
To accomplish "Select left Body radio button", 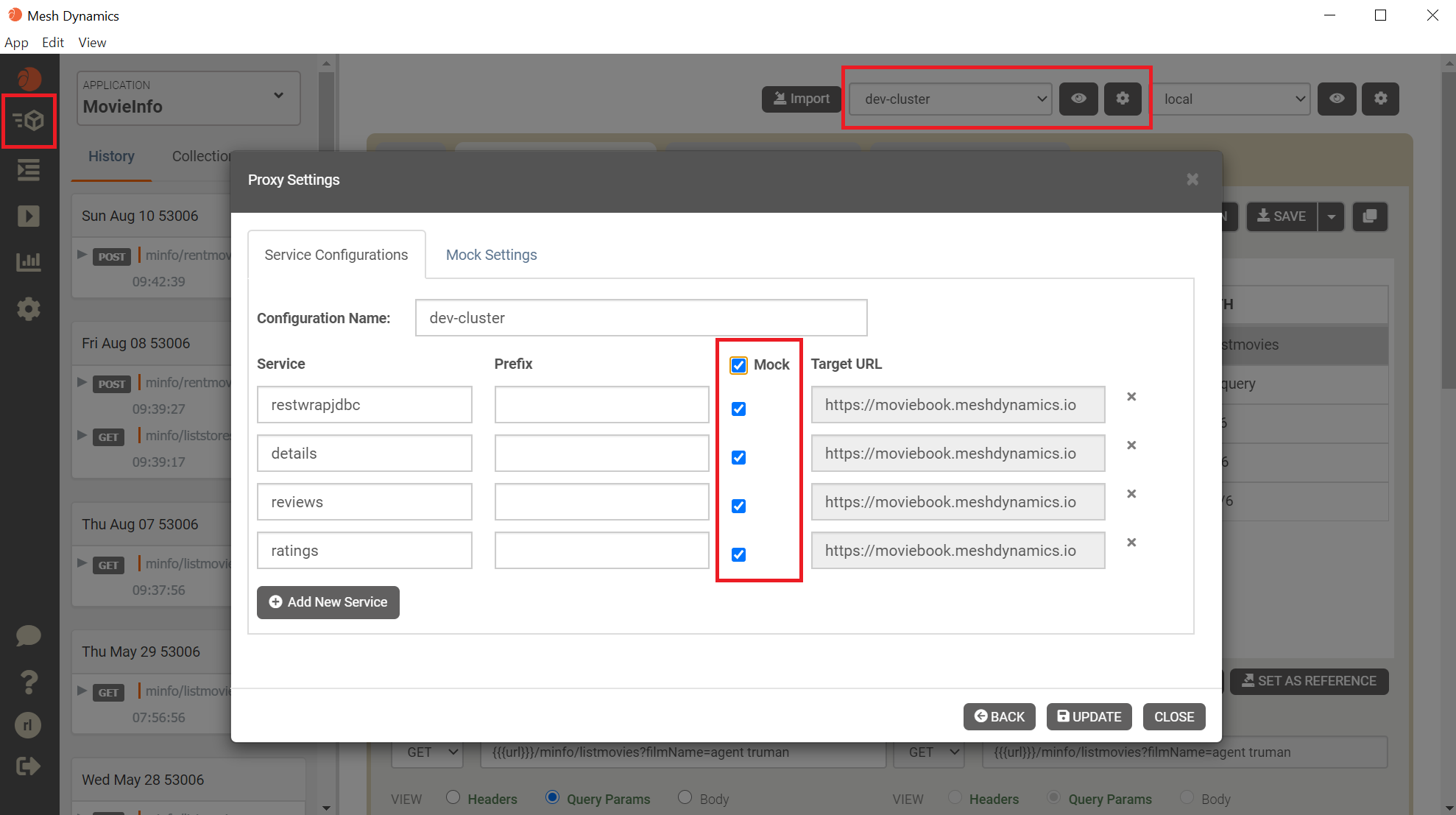I will pos(685,797).
